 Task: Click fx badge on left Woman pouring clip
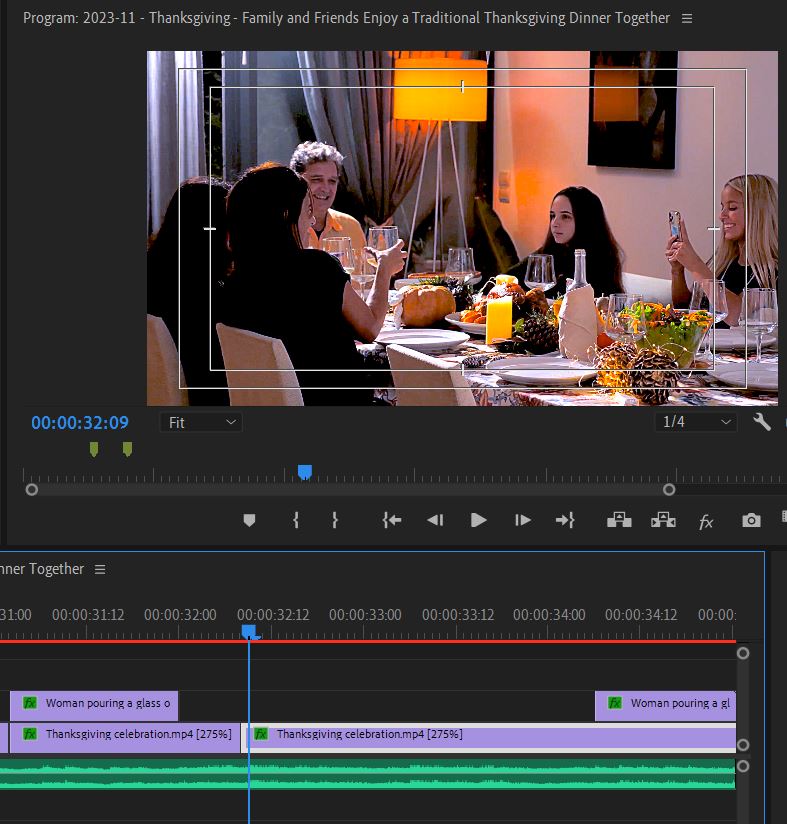[30, 703]
